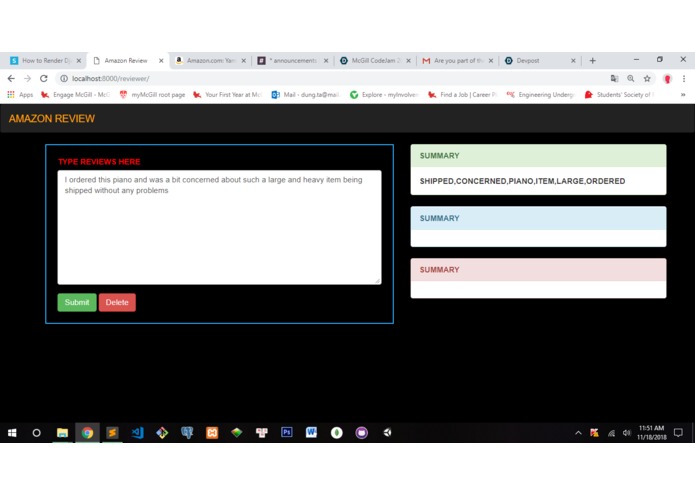Click the AMAZON REVIEW header title

pos(52,119)
